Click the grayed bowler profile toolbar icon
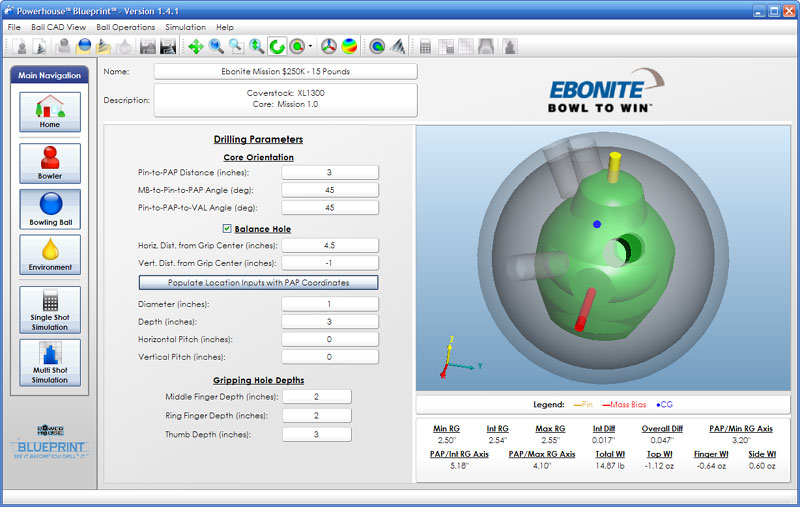This screenshot has width=800, height=507. coord(63,46)
